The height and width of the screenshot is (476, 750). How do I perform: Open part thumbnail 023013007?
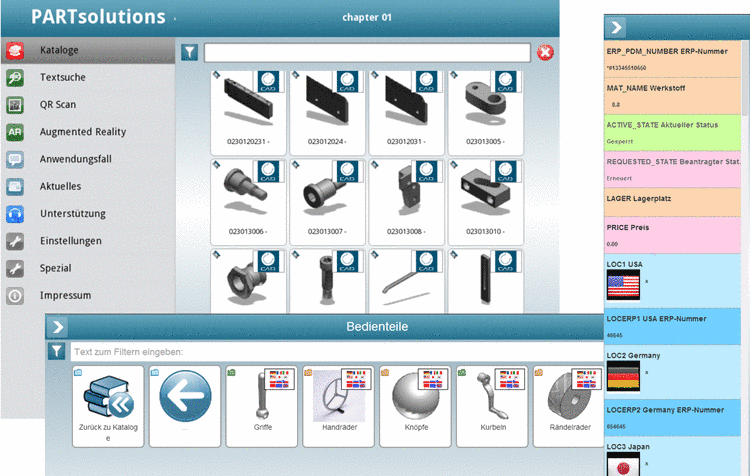click(327, 202)
